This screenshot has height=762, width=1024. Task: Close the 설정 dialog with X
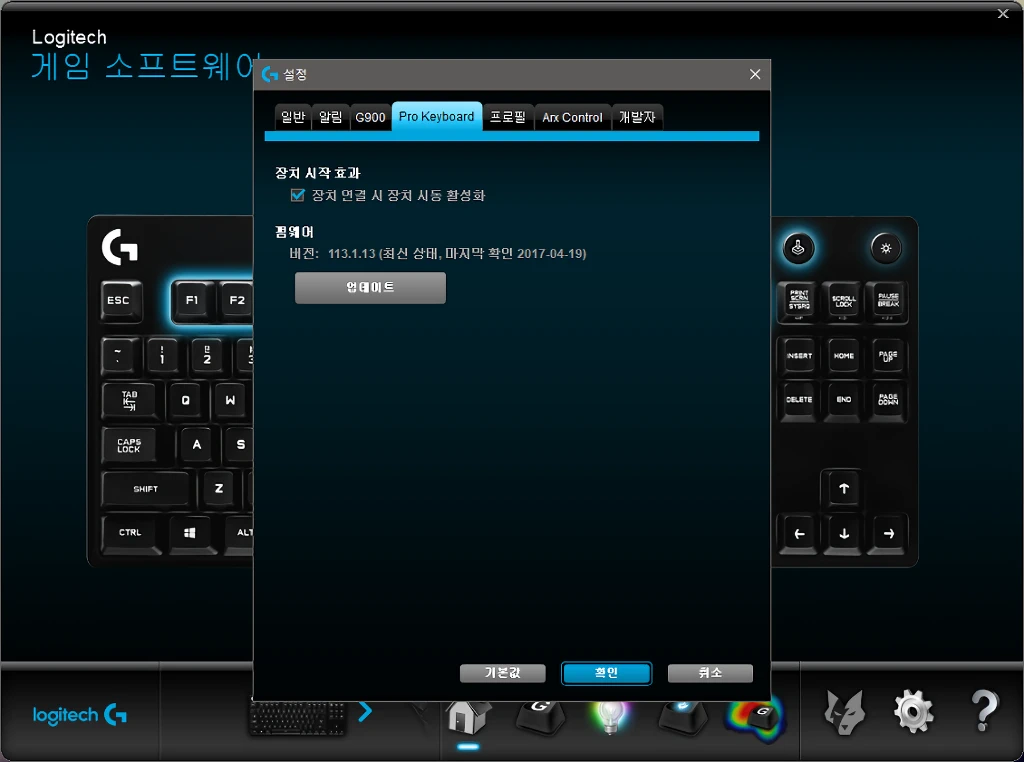coord(755,74)
